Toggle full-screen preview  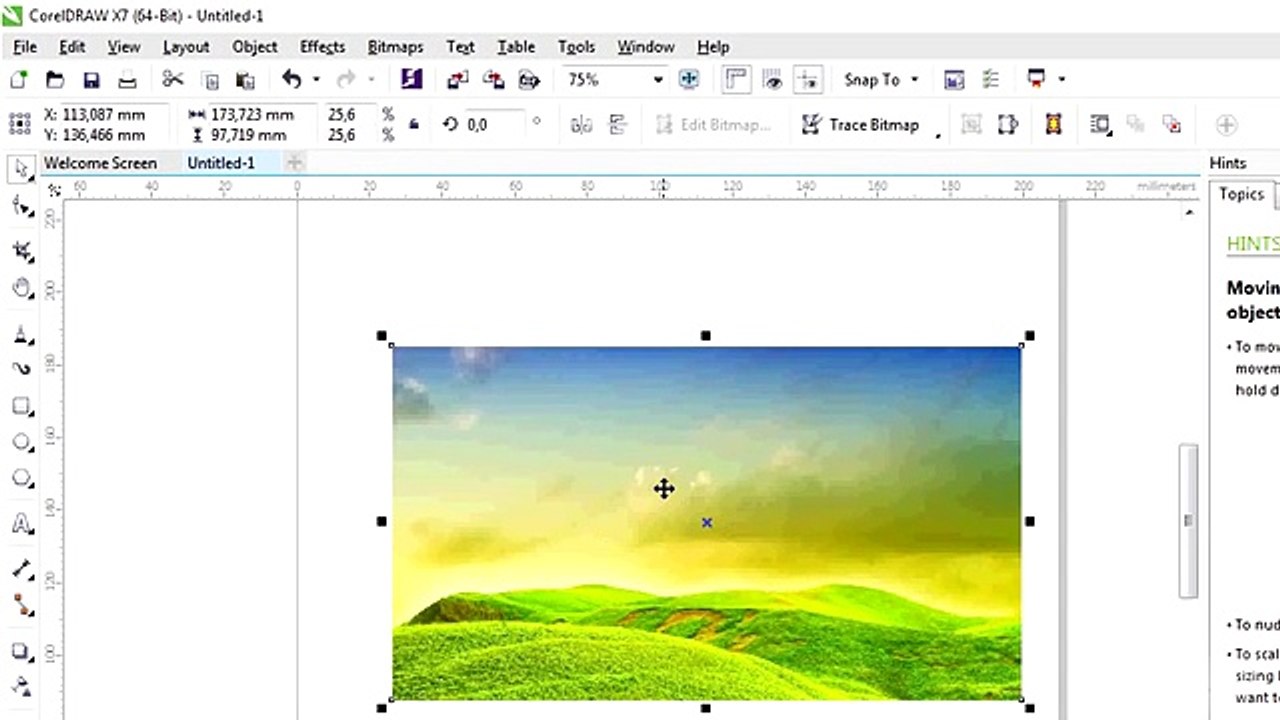[x=689, y=80]
